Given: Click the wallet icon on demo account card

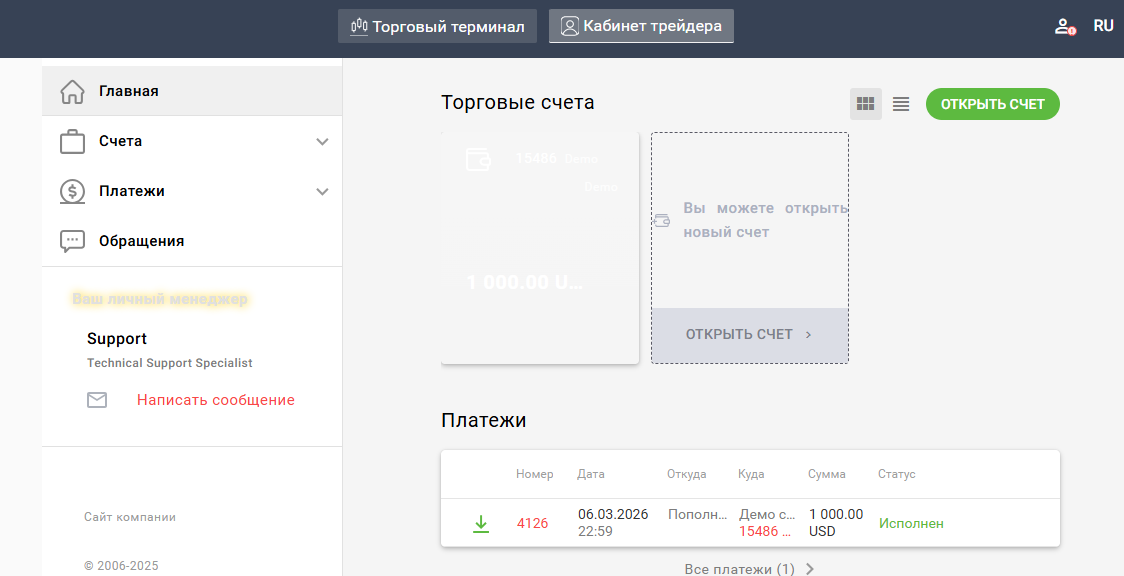Looking at the screenshot, I should (478, 160).
